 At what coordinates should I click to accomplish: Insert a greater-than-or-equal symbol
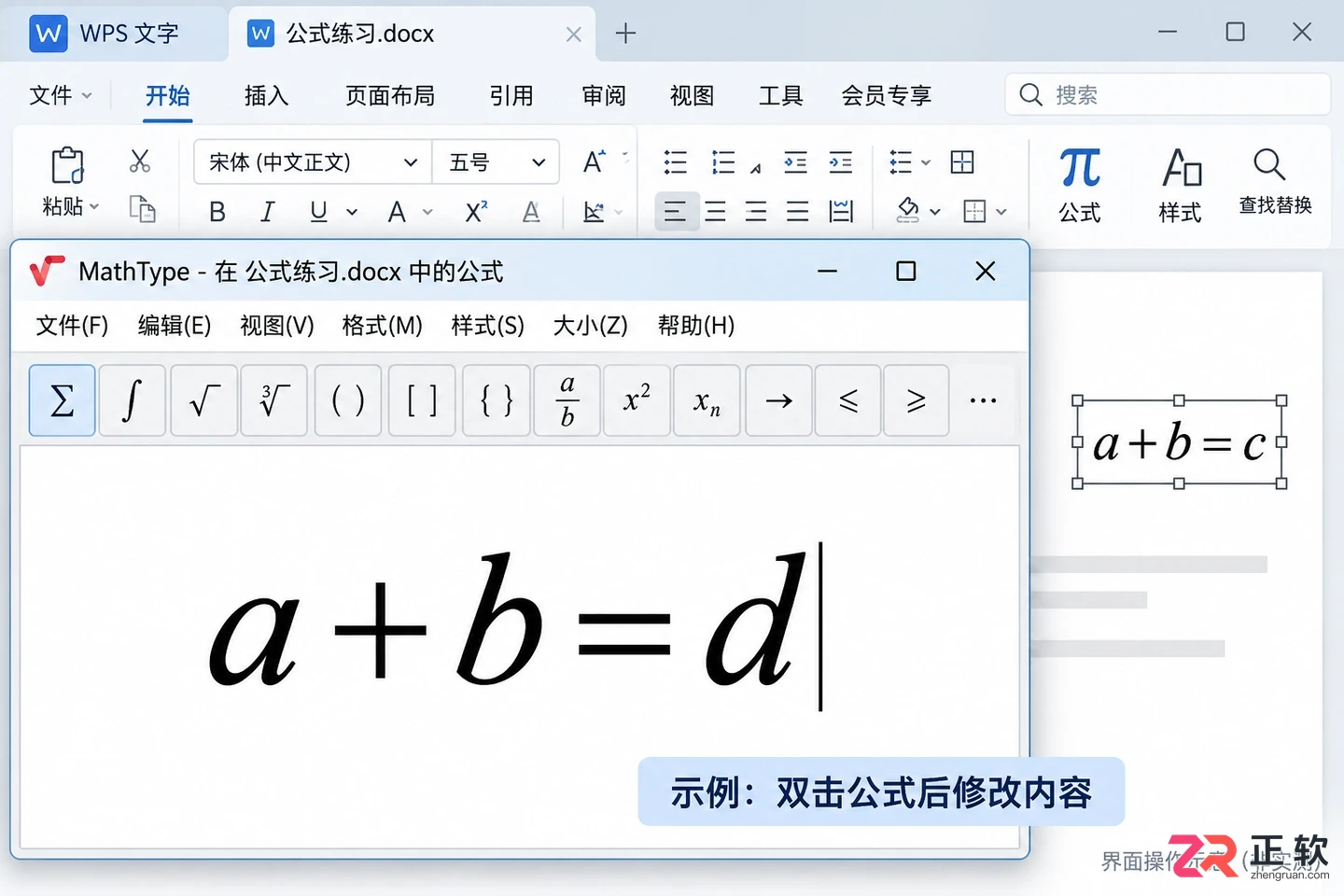click(917, 400)
